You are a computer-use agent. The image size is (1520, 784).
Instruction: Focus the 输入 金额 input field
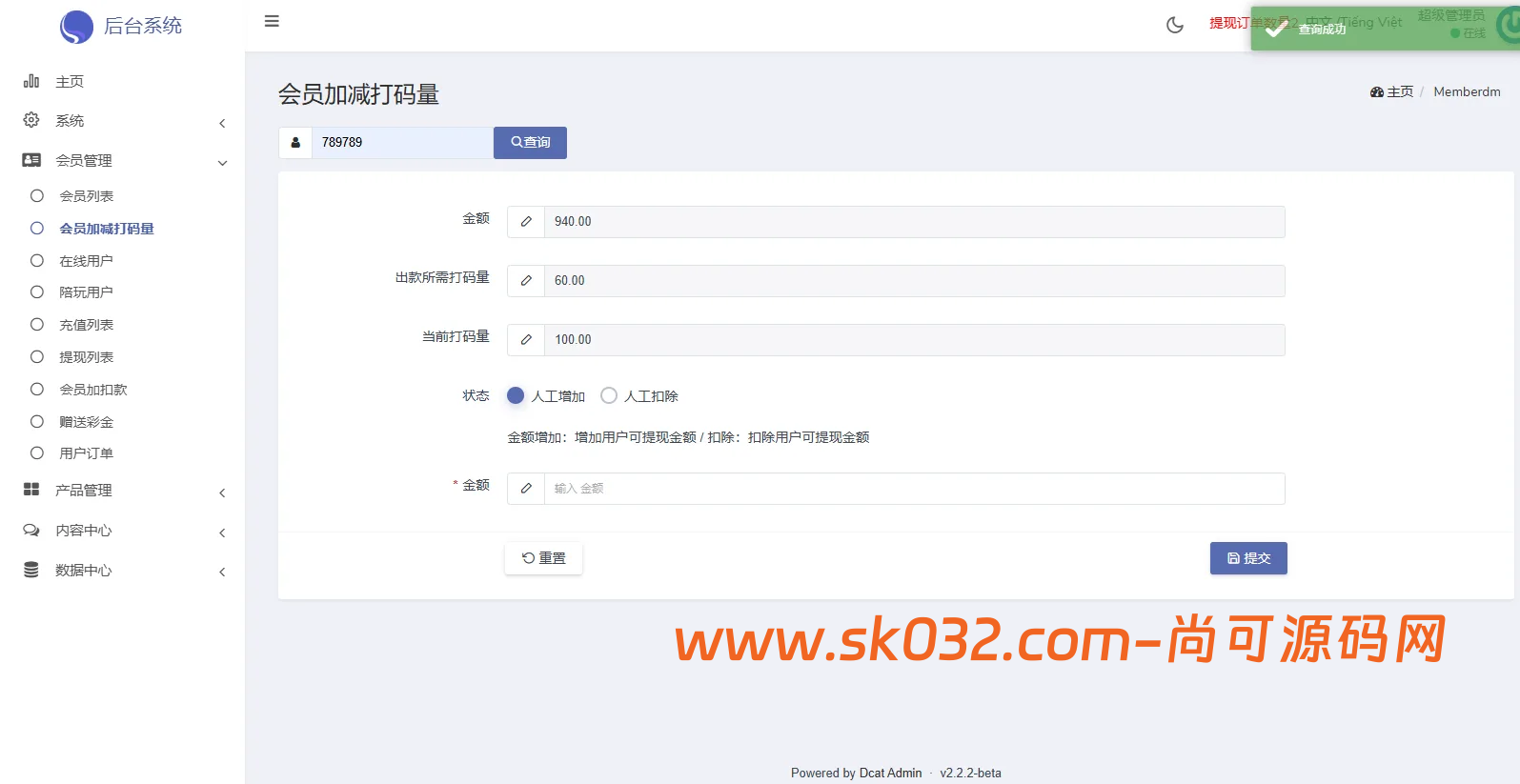914,489
